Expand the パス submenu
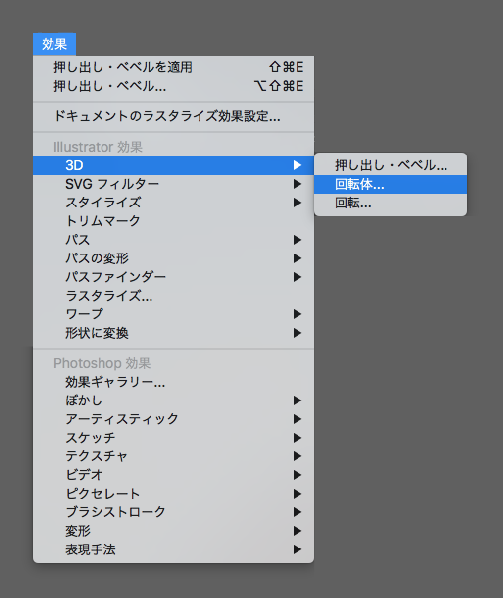503x598 pixels. (x=174, y=240)
